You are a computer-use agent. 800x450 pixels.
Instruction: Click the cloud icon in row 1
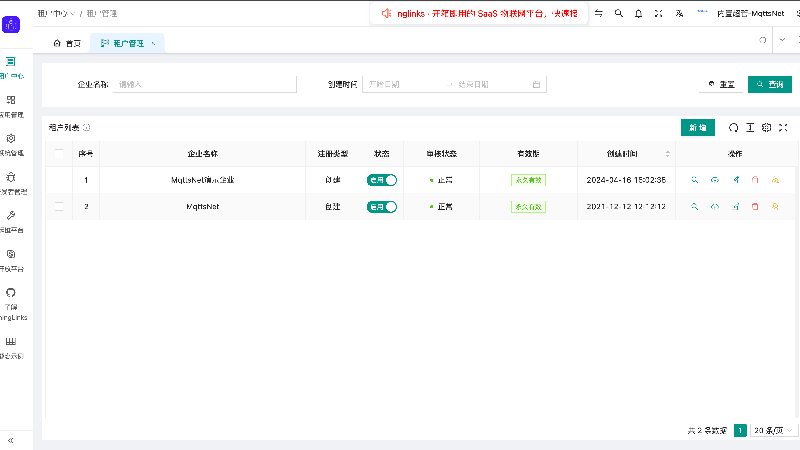tap(715, 180)
